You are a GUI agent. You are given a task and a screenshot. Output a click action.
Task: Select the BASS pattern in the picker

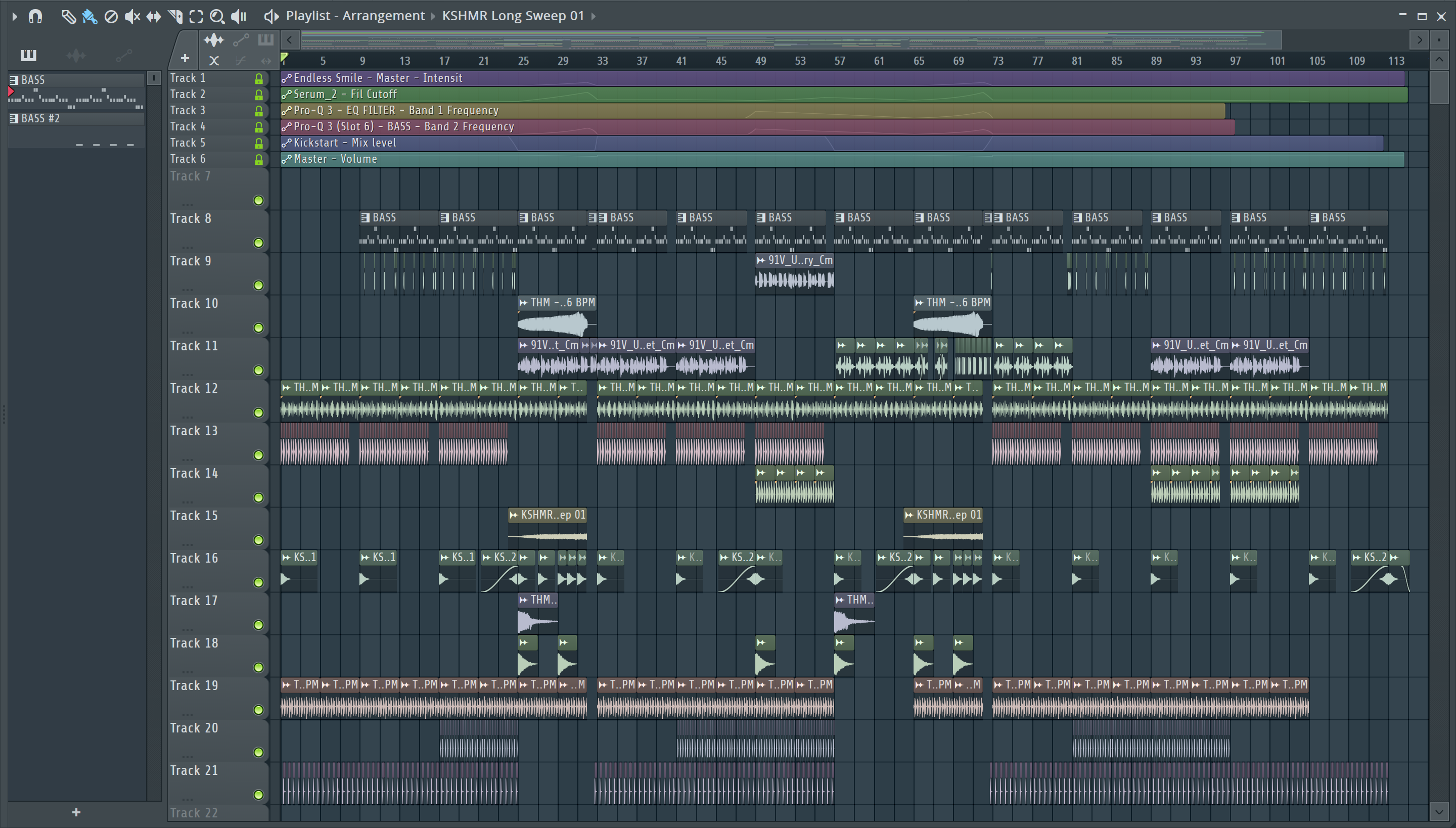[x=76, y=91]
